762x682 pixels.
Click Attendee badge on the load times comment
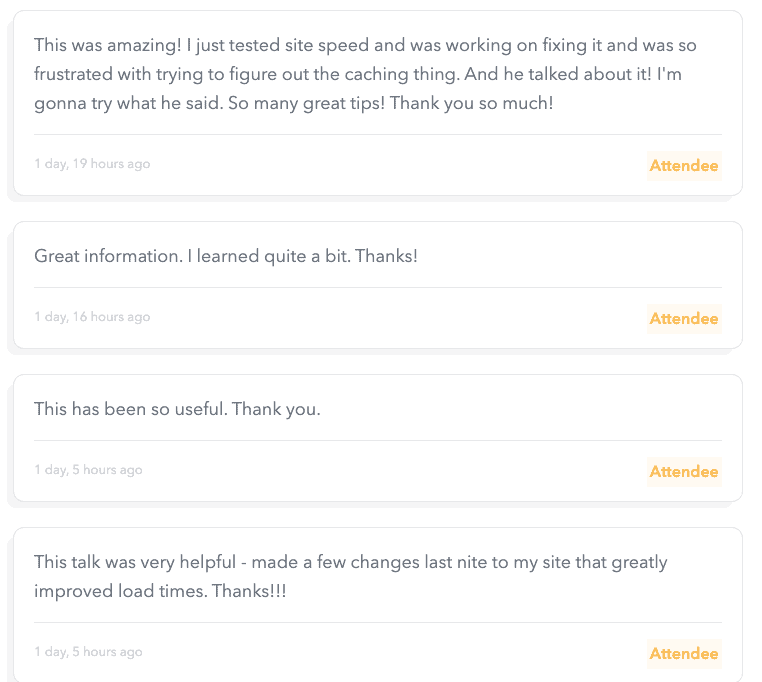tap(684, 654)
